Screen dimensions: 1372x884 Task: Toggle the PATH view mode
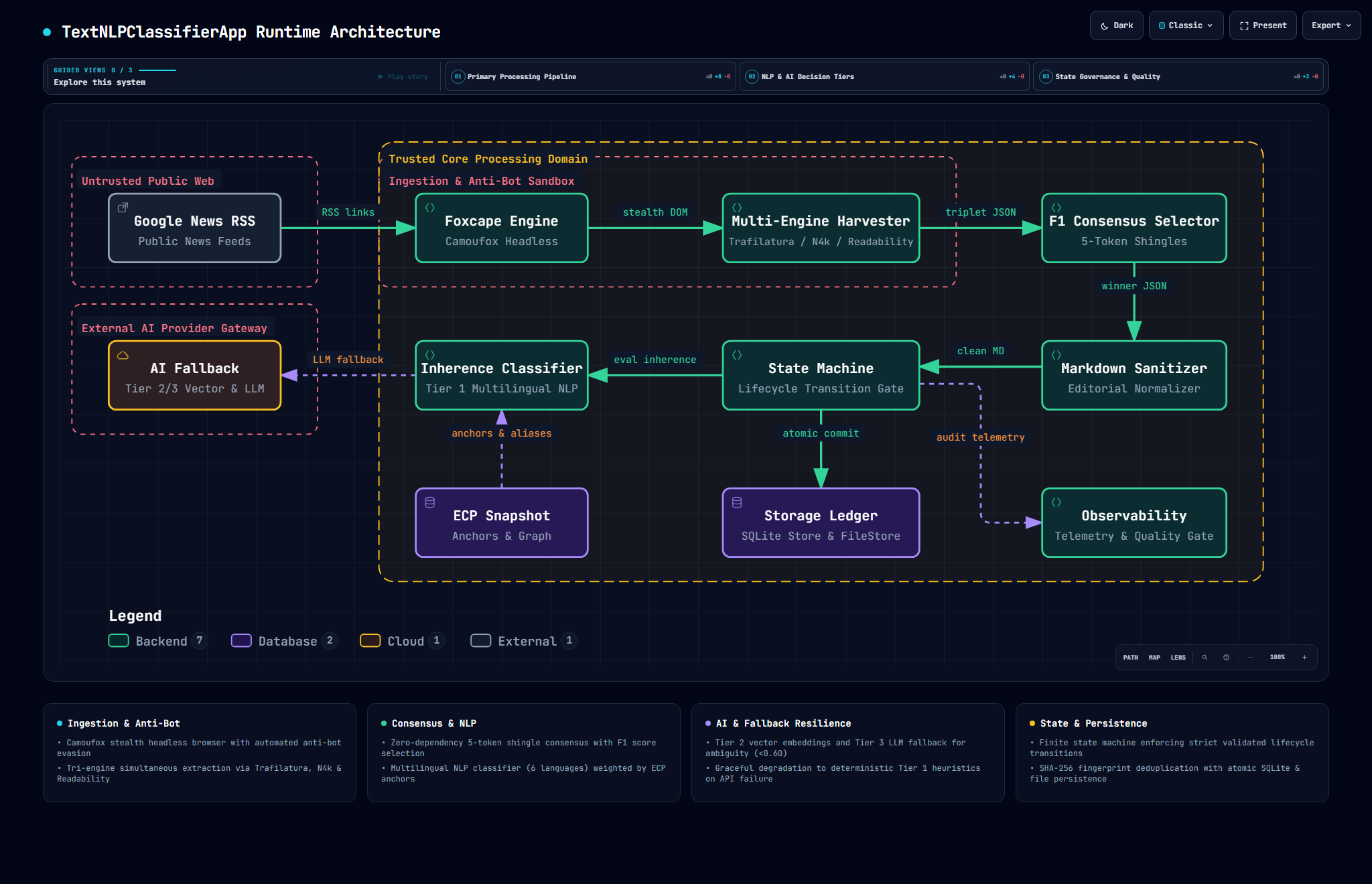point(1130,658)
